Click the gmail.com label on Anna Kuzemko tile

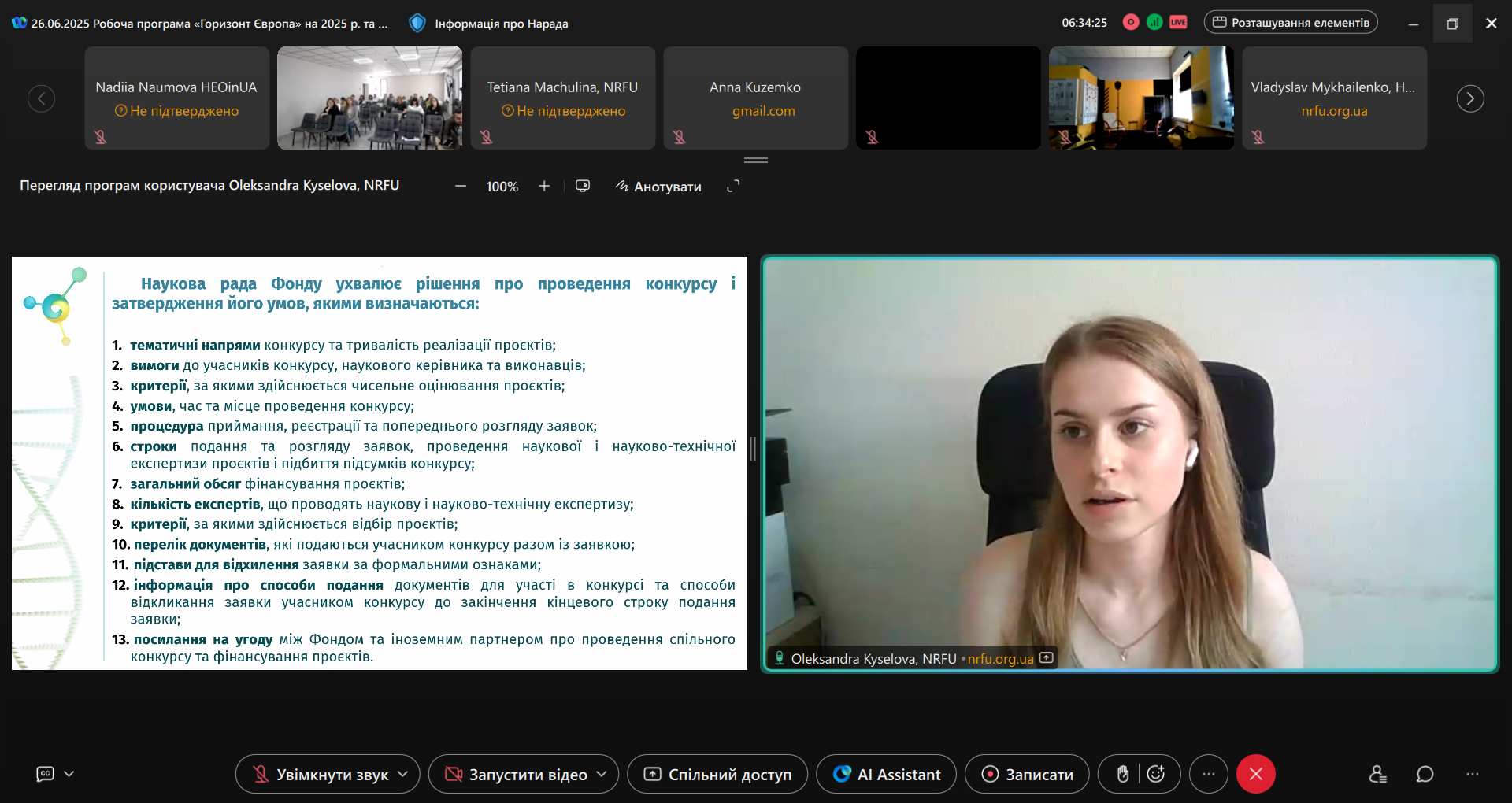pos(764,111)
